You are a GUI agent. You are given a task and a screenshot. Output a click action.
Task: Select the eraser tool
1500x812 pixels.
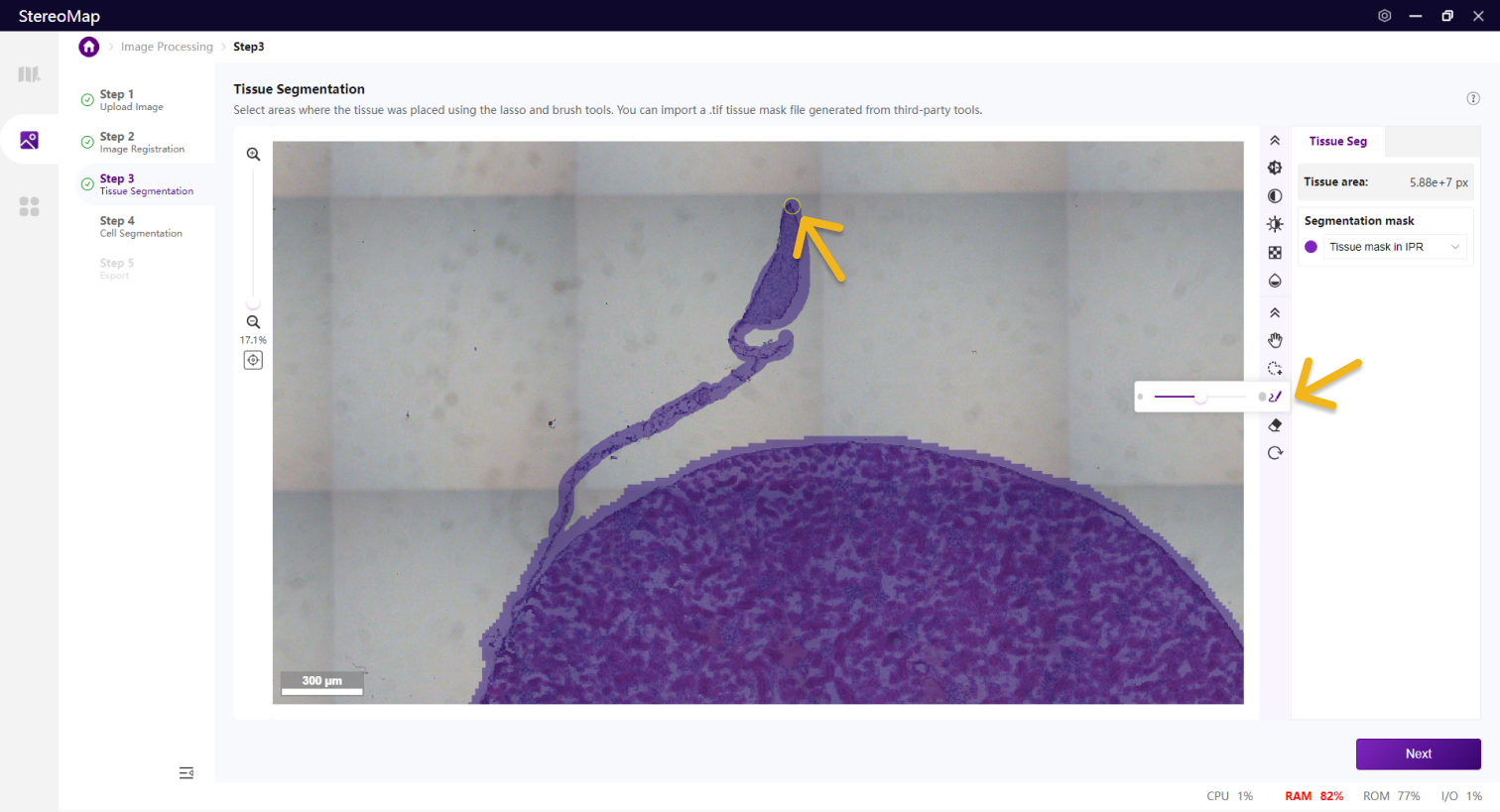point(1275,425)
